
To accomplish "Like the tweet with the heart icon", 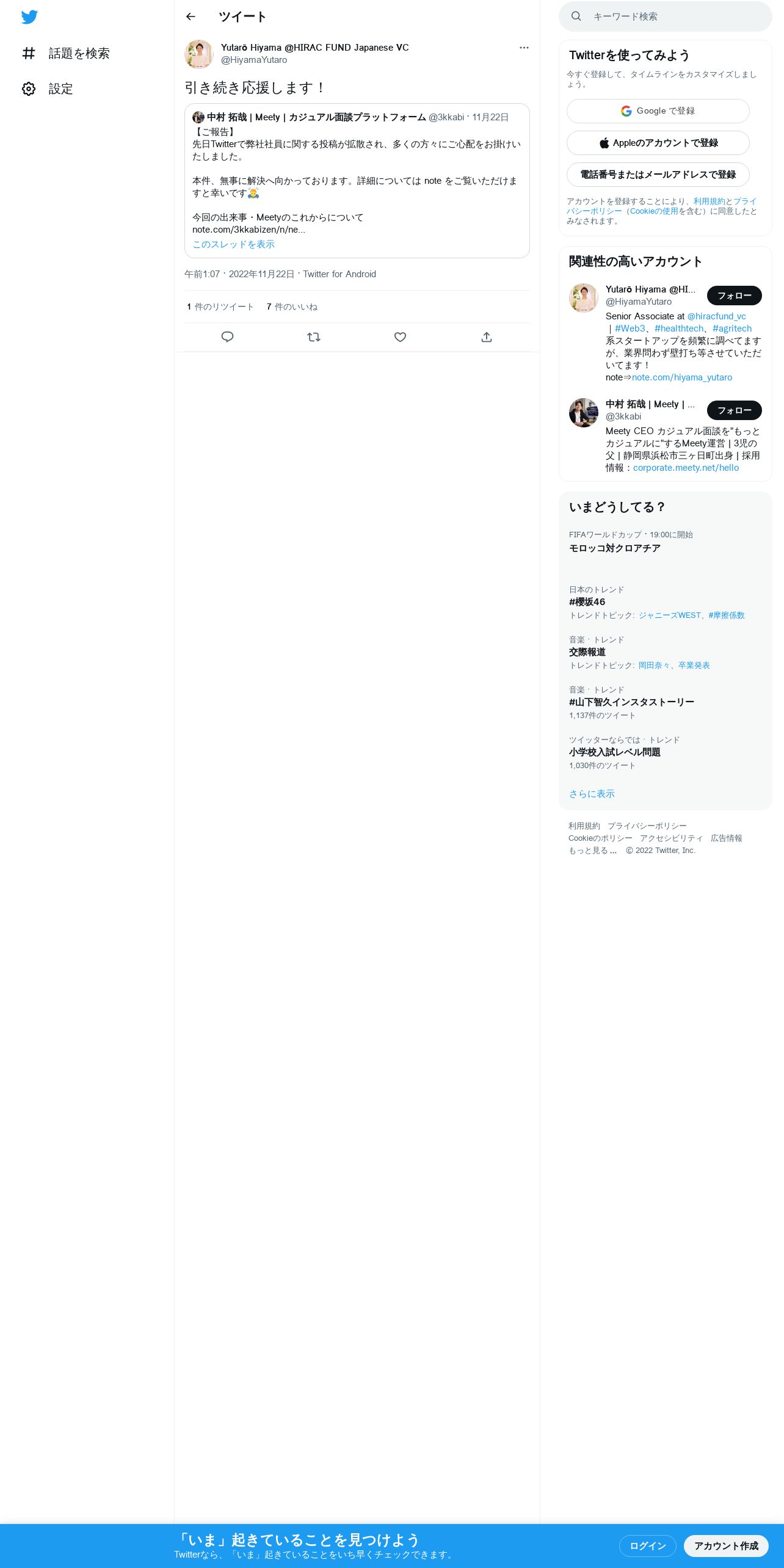I will (400, 337).
